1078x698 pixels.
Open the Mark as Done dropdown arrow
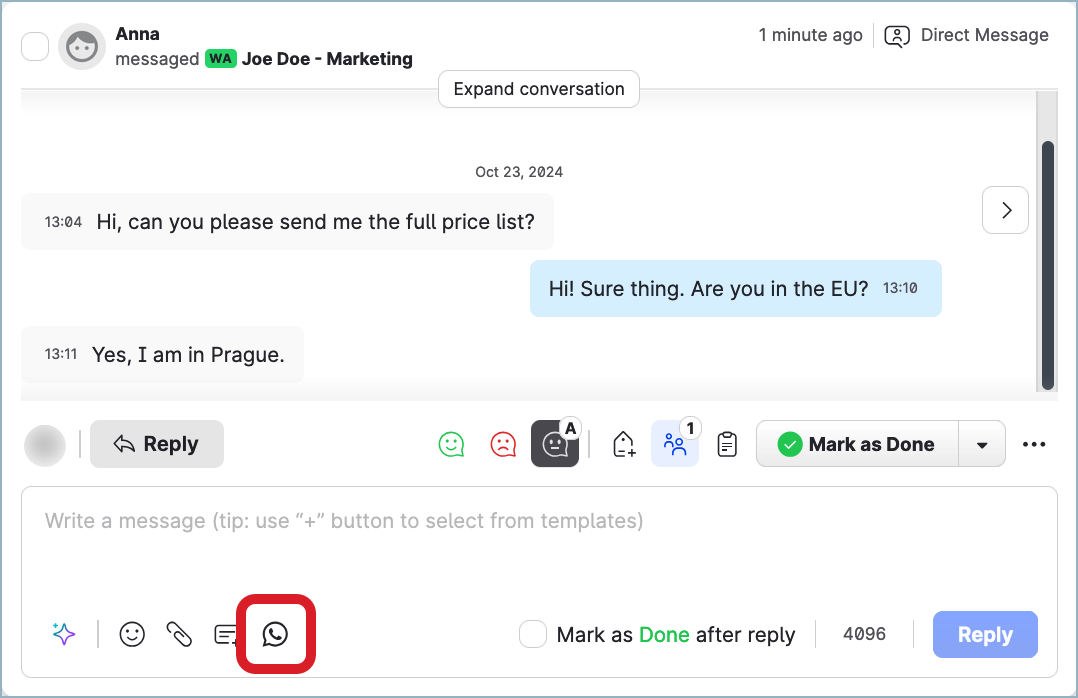pos(981,443)
